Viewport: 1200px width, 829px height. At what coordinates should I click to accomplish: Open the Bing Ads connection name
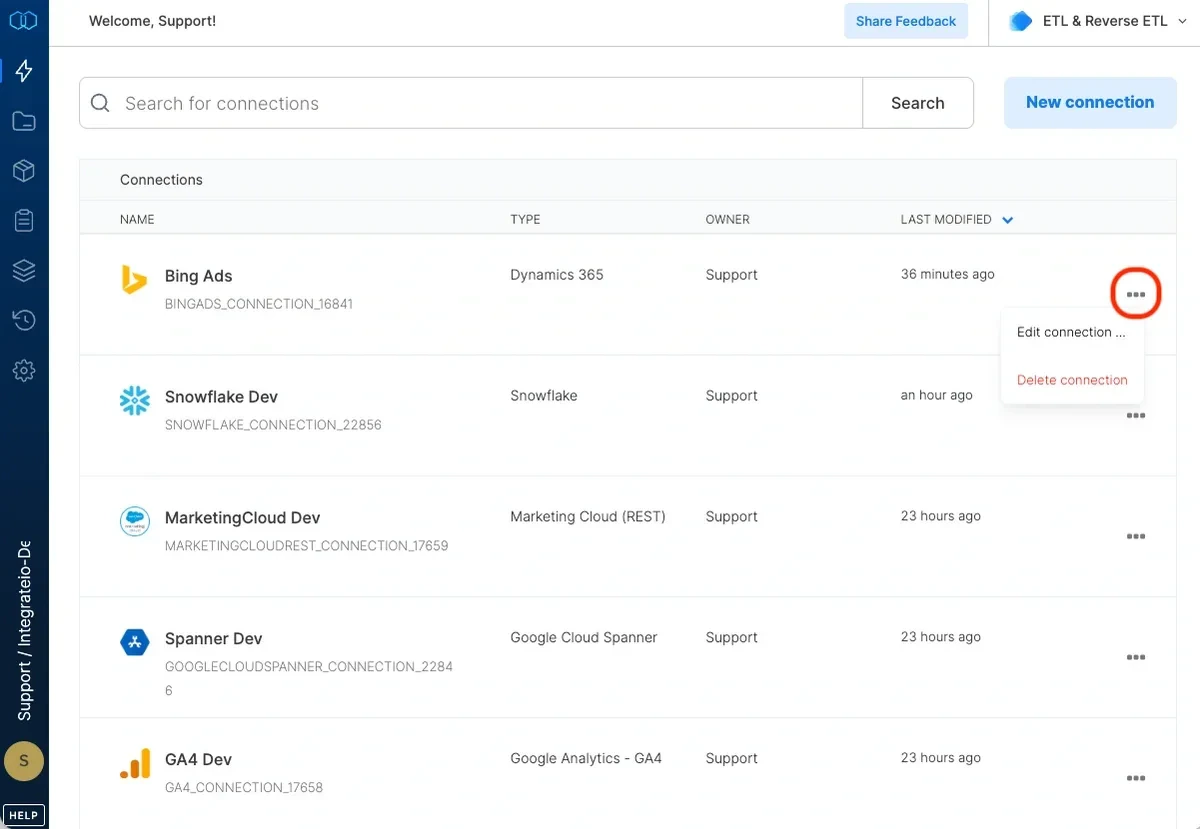(x=198, y=276)
